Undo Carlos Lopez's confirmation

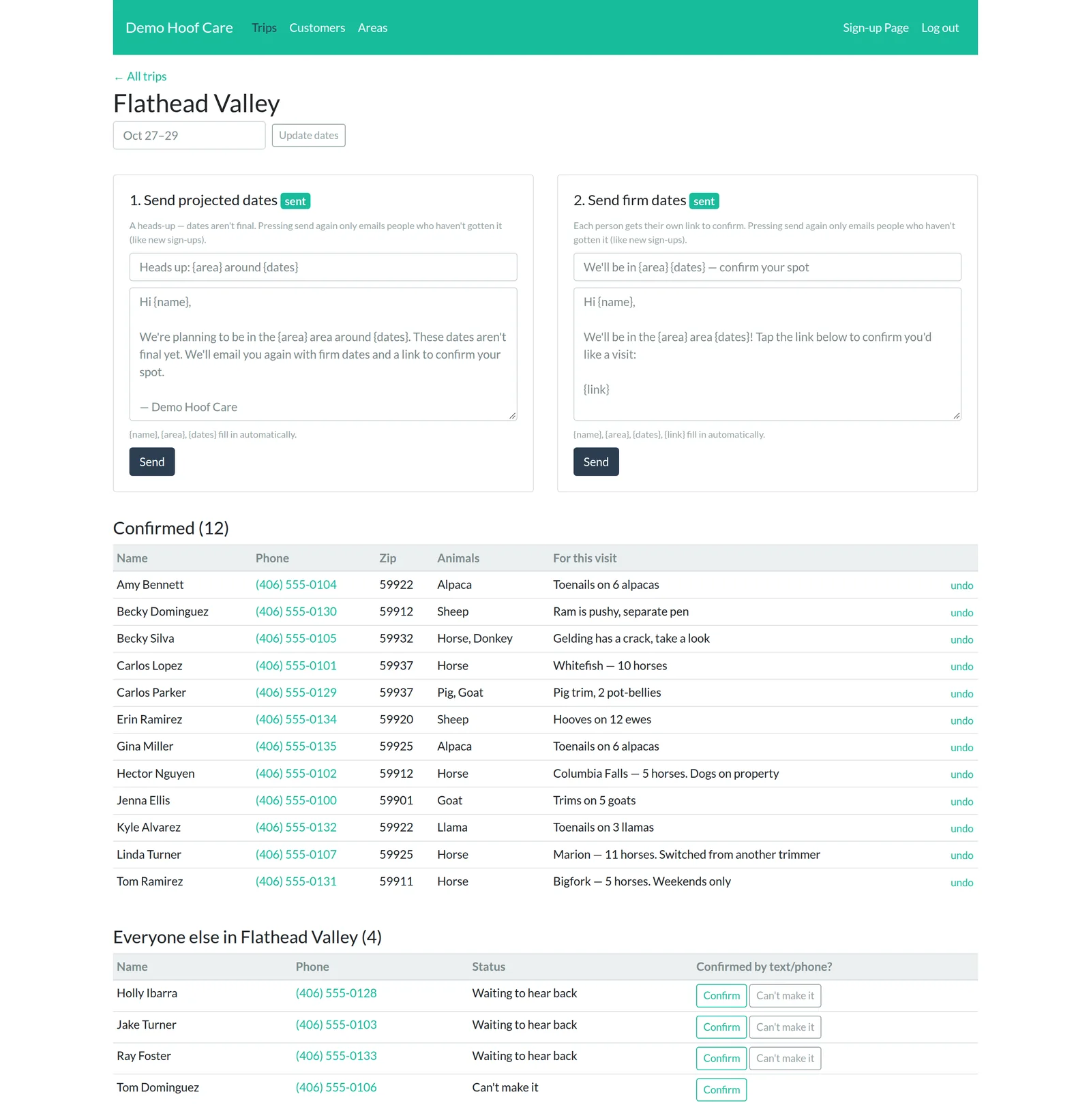click(961, 667)
